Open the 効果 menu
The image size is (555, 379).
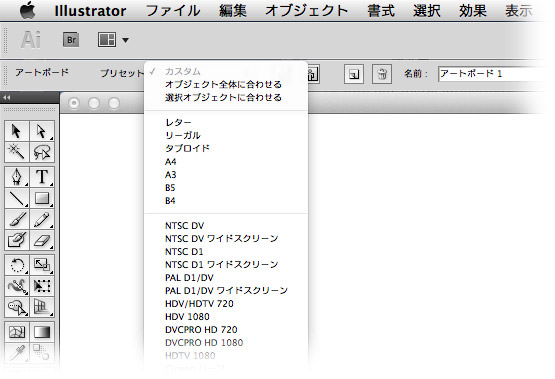[473, 11]
